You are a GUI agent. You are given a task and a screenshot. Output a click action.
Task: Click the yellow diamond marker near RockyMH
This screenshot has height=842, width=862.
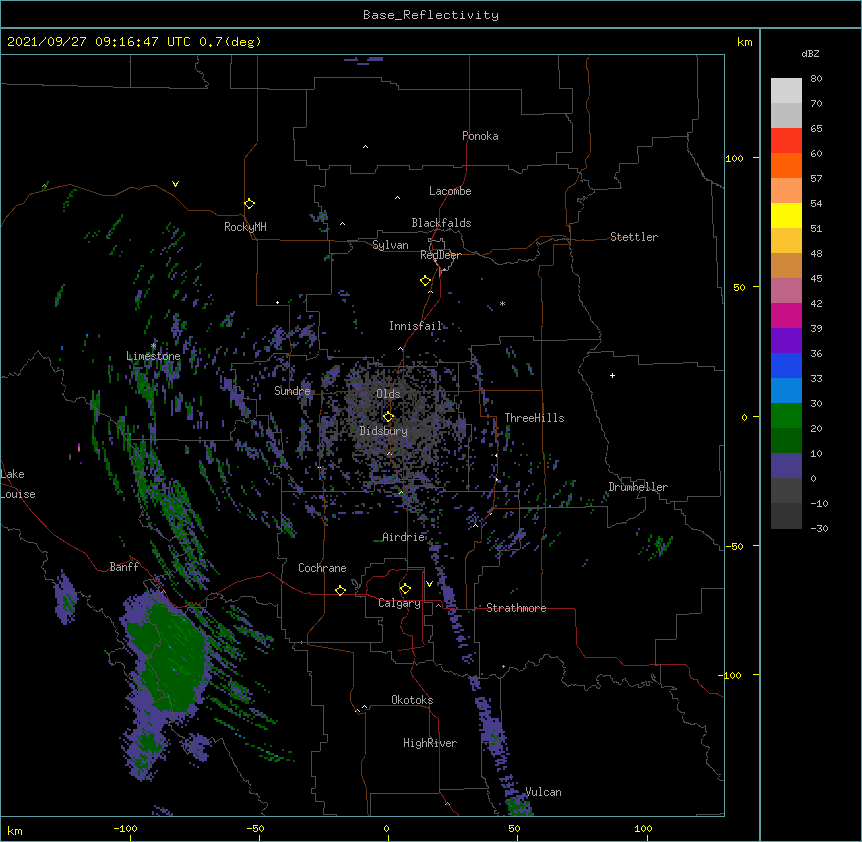(250, 204)
